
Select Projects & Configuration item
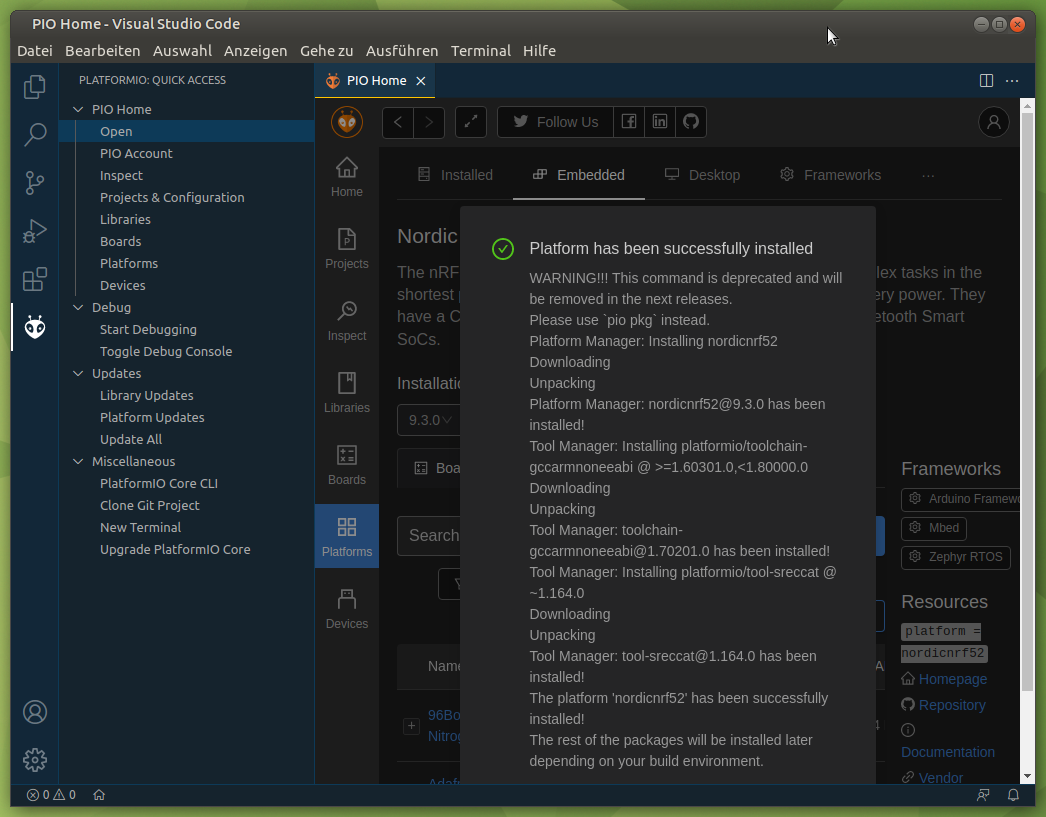tap(172, 197)
